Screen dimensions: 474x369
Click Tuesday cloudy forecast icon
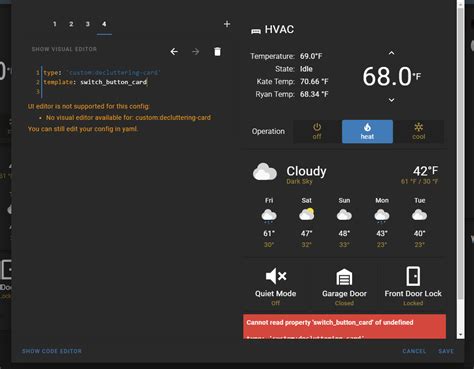[x=420, y=215]
